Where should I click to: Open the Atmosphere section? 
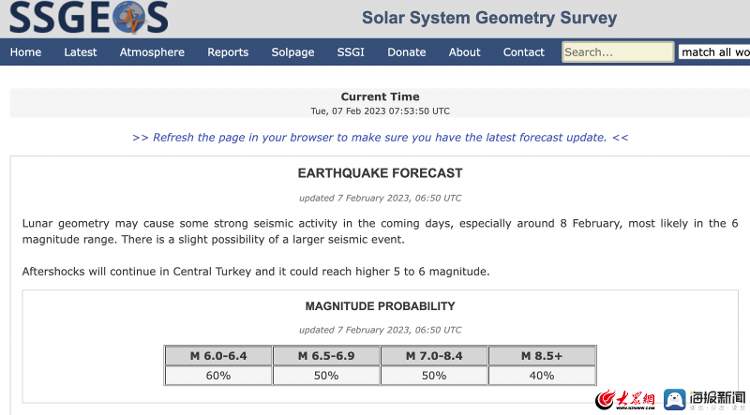click(152, 52)
